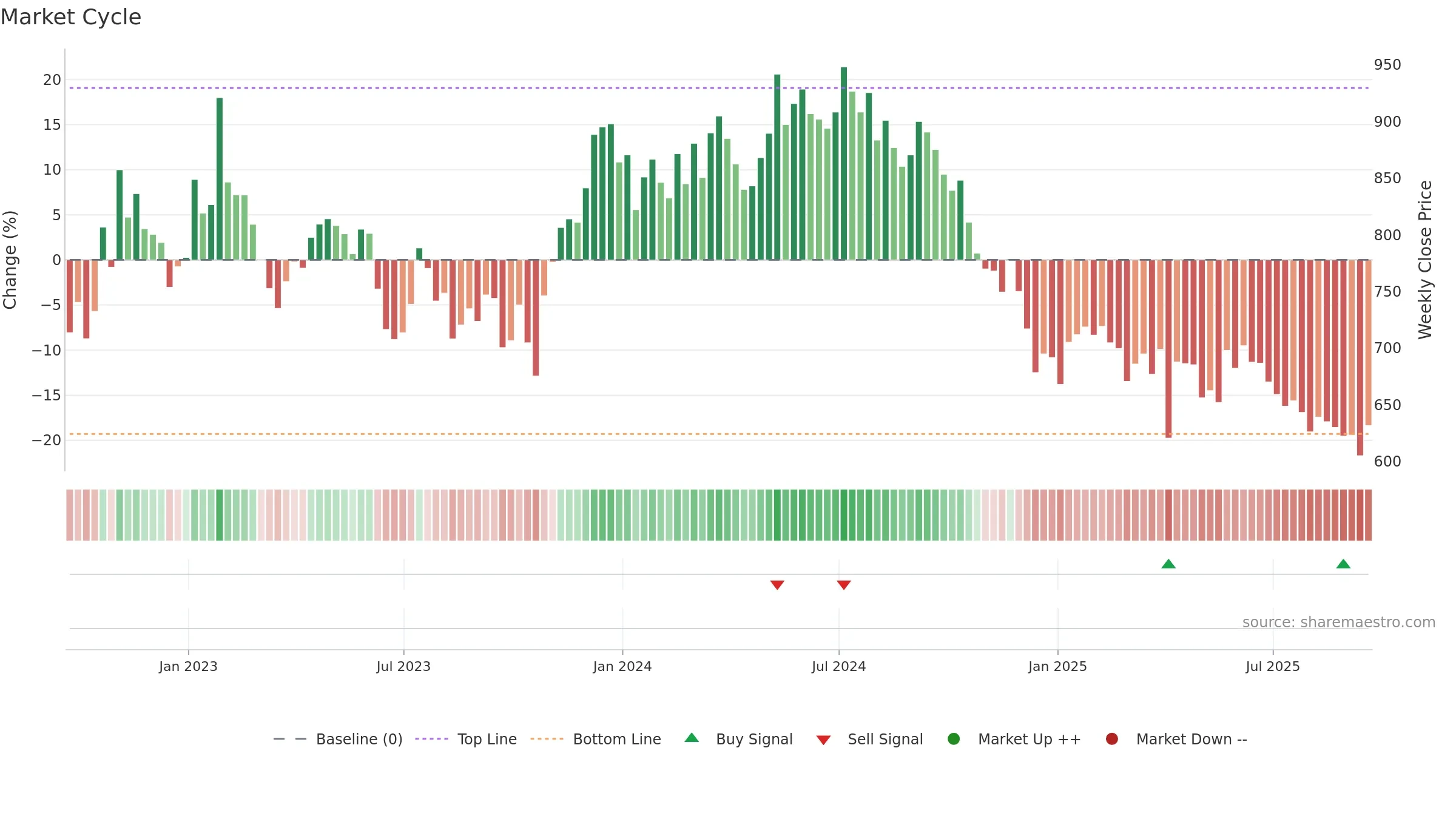
Task: Select the sell signal triangle before Jul 2024
Action: coord(777,585)
